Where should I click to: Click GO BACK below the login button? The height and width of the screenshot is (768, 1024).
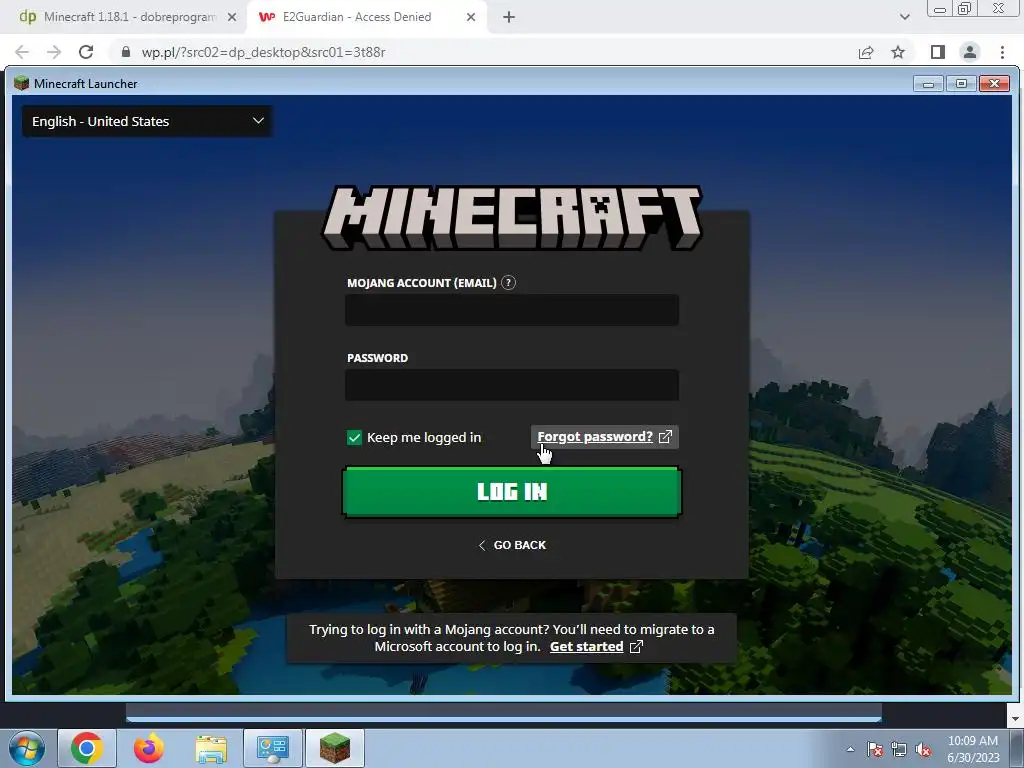pos(513,545)
